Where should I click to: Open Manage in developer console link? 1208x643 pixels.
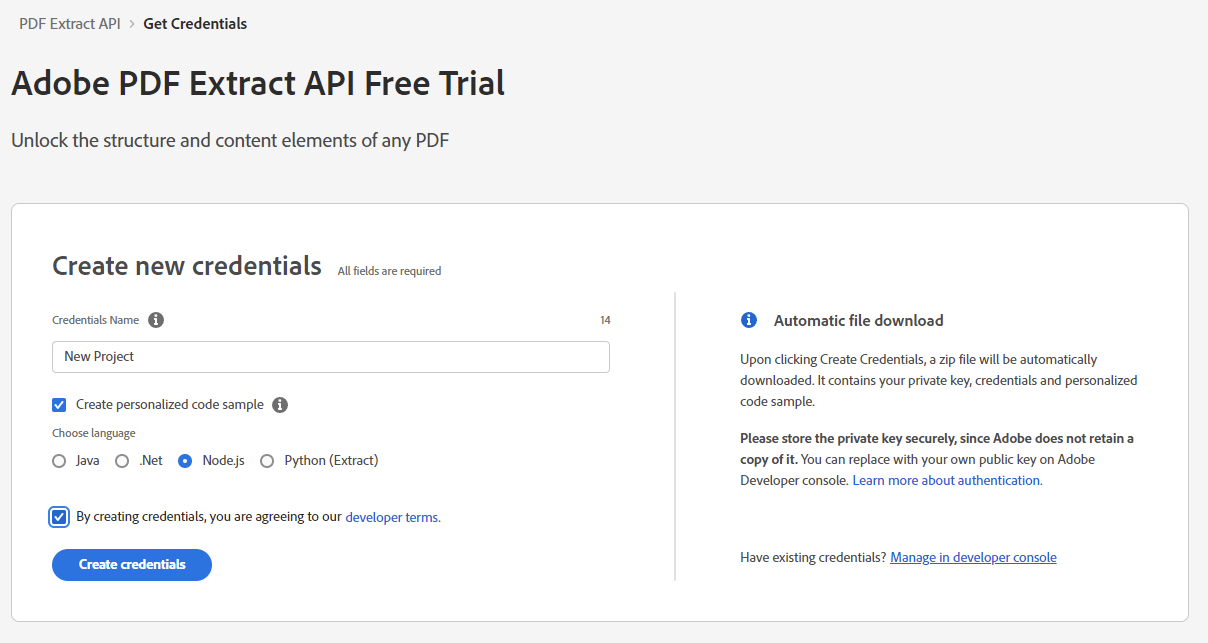[973, 557]
